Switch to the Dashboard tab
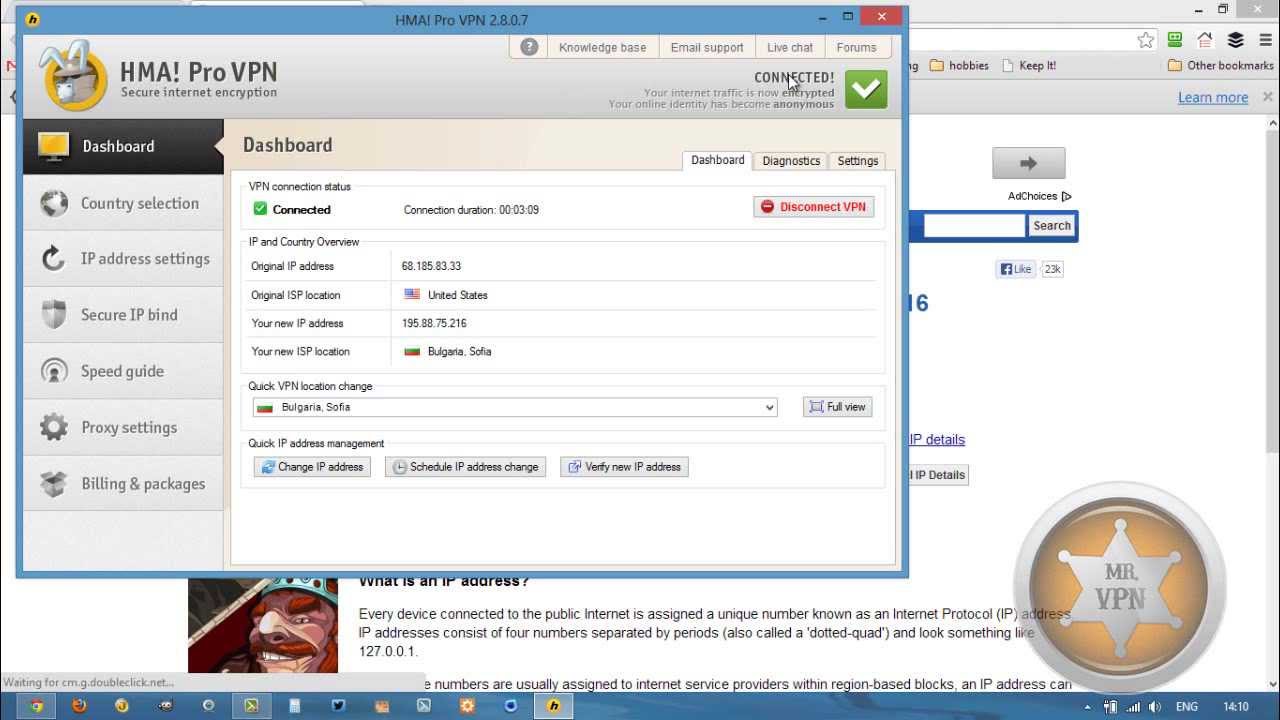1280x720 pixels. tap(717, 160)
